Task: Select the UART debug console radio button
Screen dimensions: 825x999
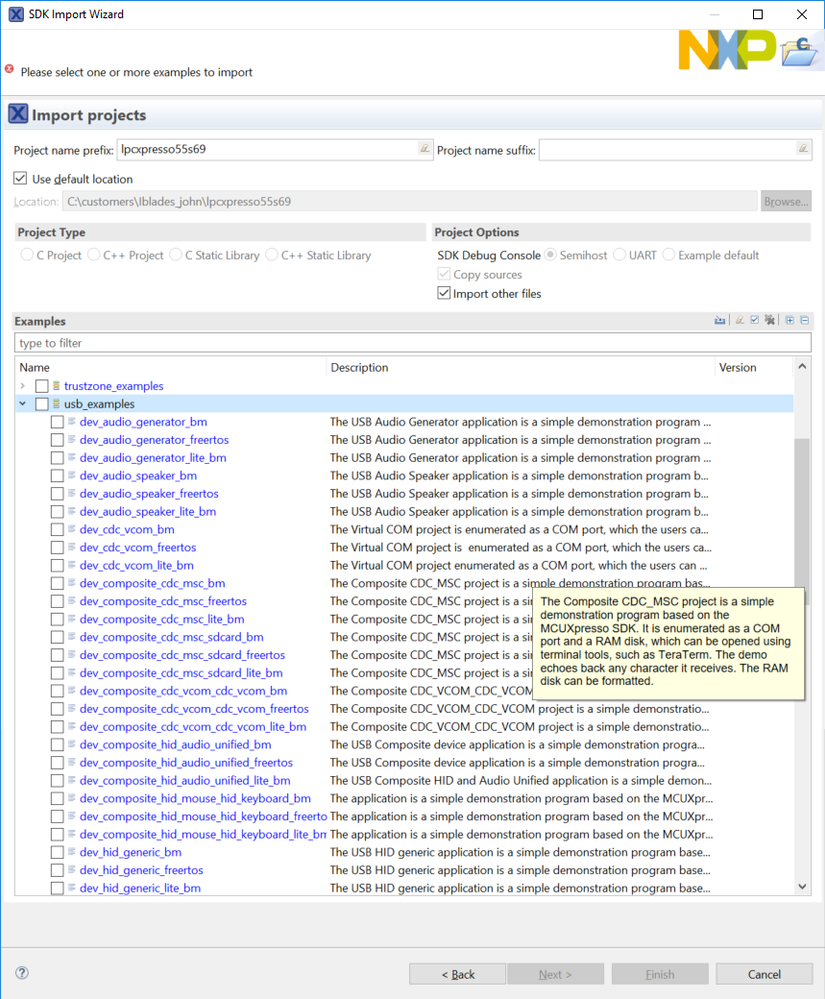Action: 619,255
